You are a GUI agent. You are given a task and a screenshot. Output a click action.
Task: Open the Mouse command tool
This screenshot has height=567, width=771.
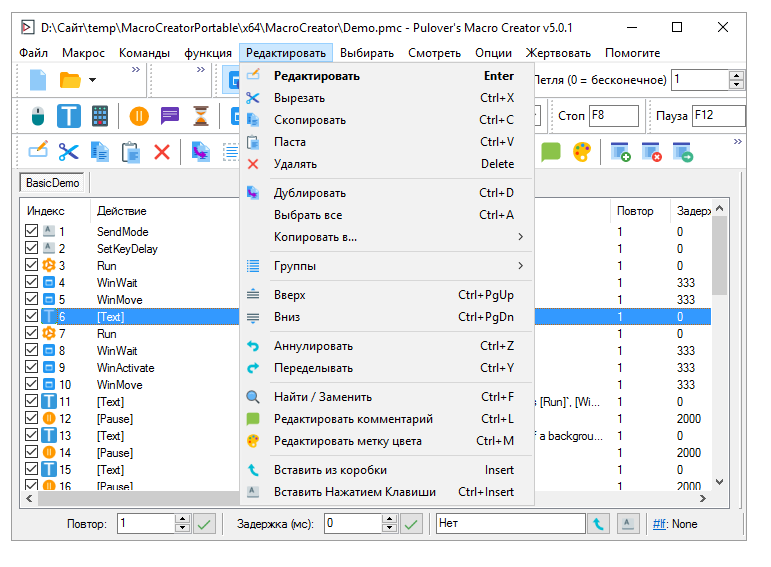point(38,116)
